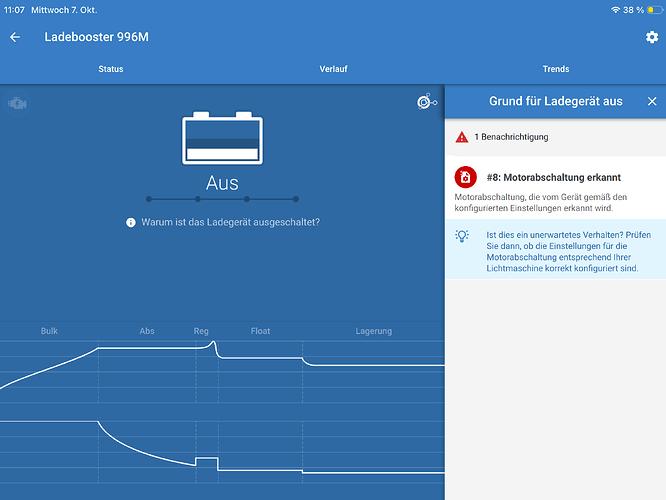Click the lightbulb hint icon
This screenshot has height=500, width=666.
(x=462, y=236)
